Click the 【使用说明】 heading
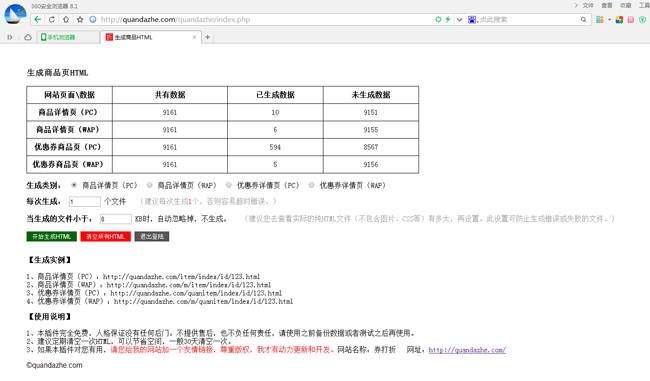The image size is (650, 381). pyautogui.click(x=50, y=317)
